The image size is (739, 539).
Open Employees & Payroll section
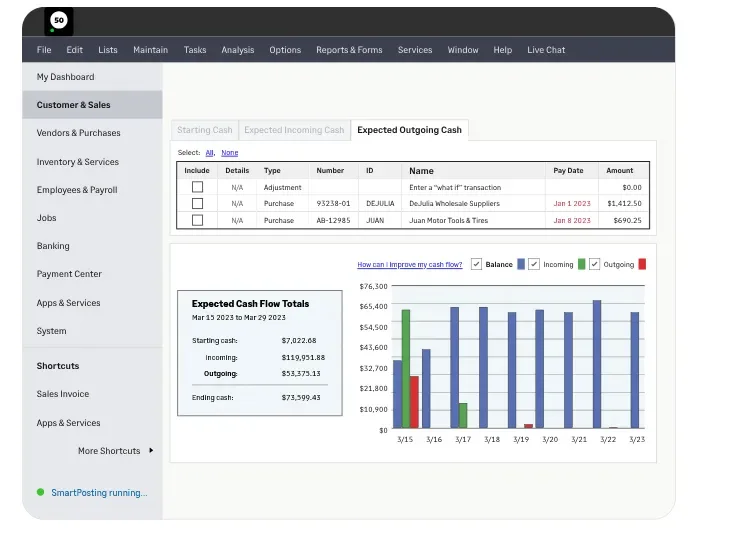point(77,190)
